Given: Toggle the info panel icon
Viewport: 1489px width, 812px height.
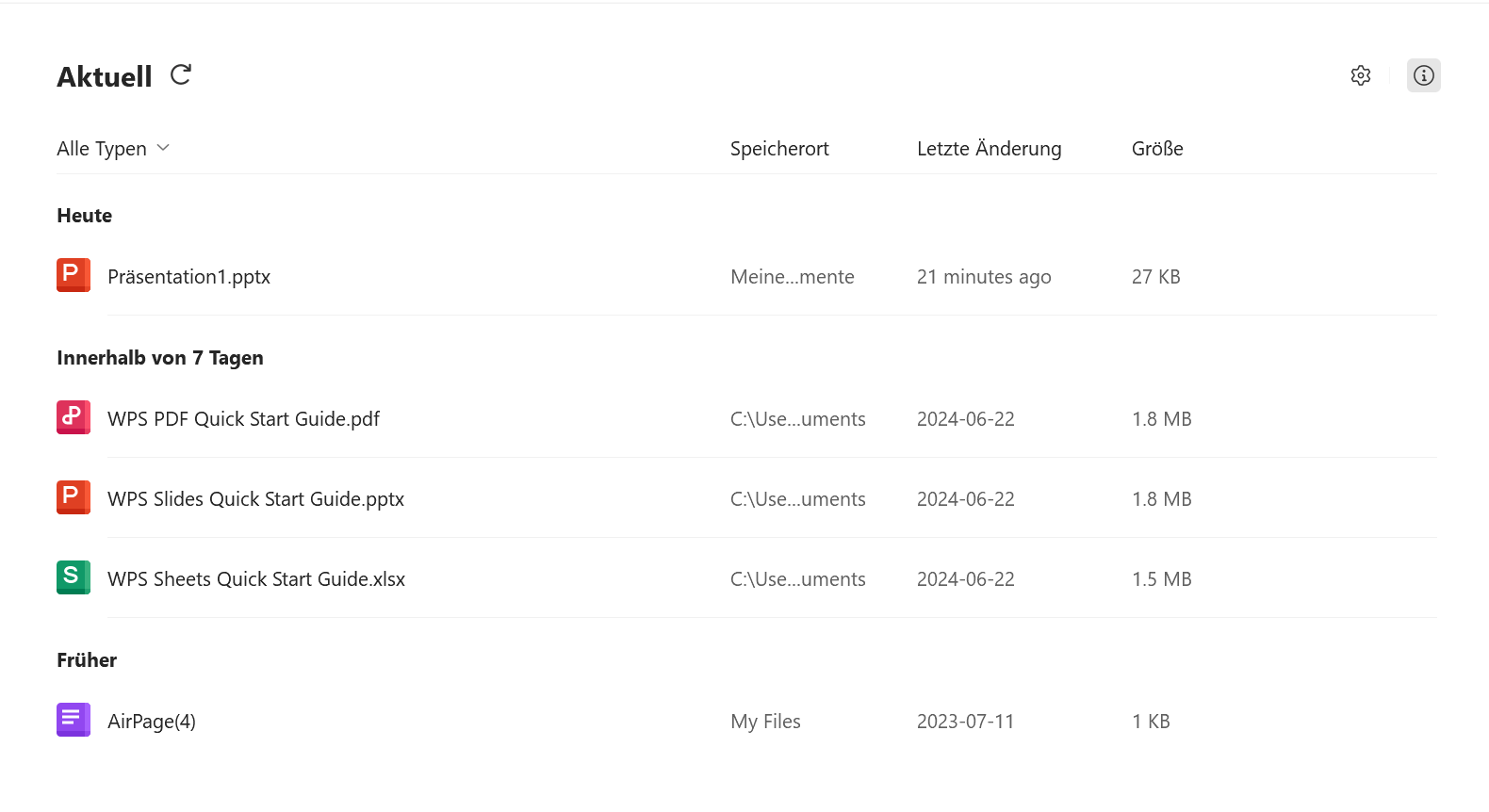Looking at the screenshot, I should [x=1423, y=75].
